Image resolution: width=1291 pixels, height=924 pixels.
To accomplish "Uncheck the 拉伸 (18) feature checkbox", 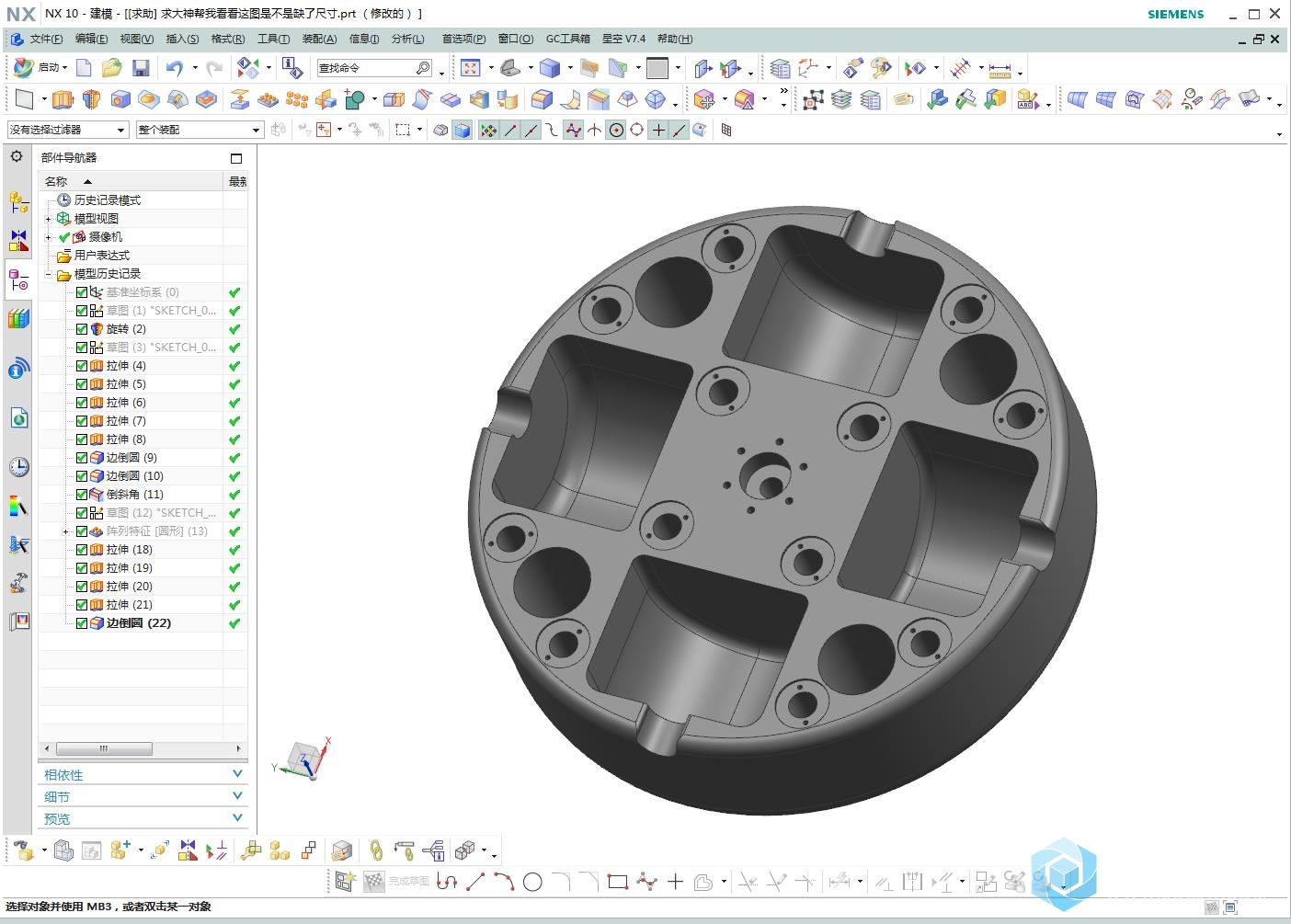I will pyautogui.click(x=82, y=550).
